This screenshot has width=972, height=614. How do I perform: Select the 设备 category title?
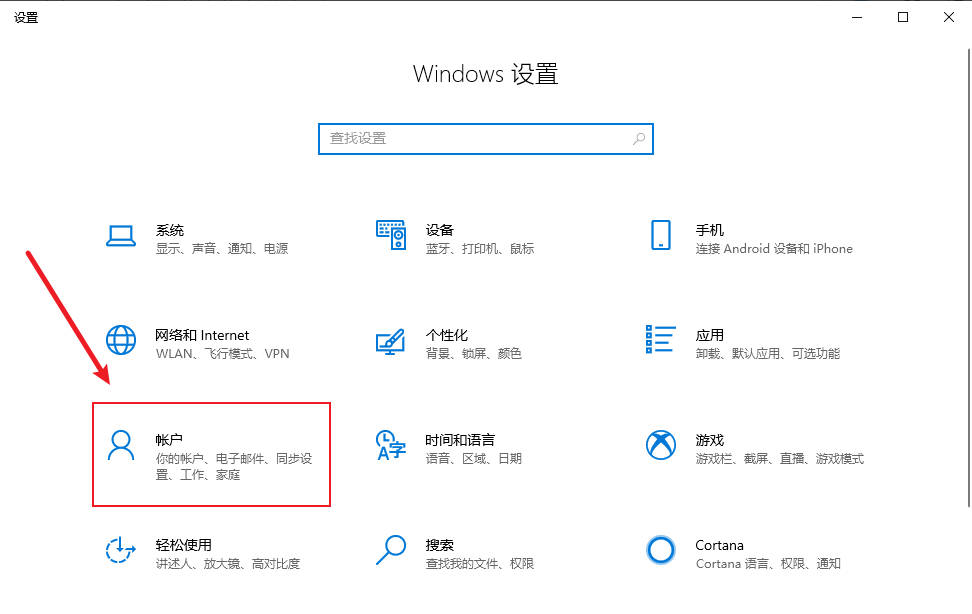(x=440, y=230)
